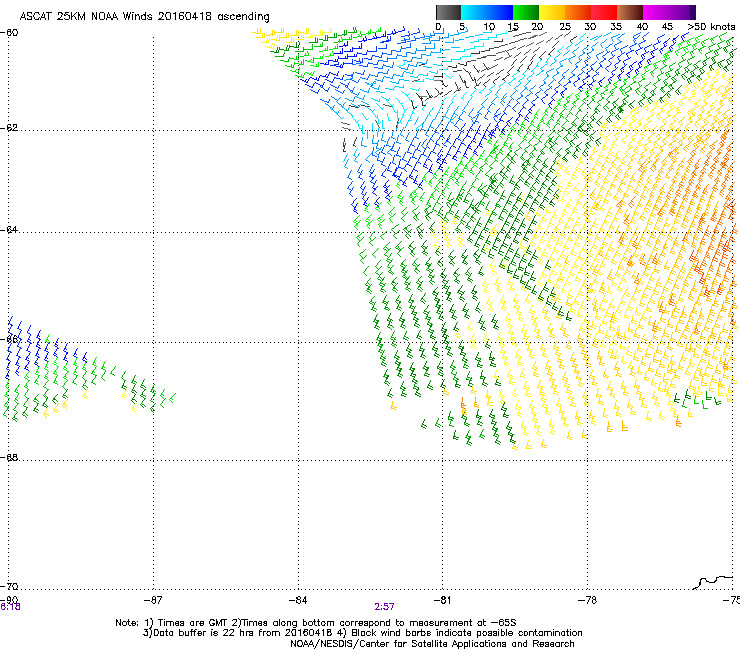Click the ">50 knots" legend label
Viewport: 740px width, 650px height.
pos(712,27)
